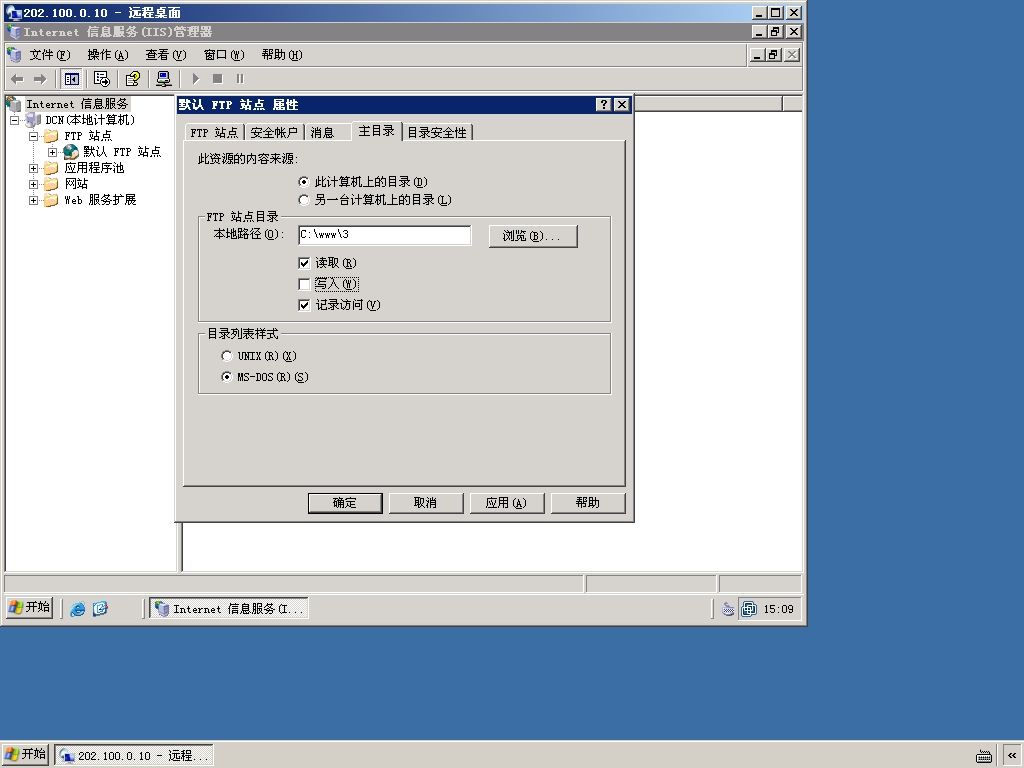The width and height of the screenshot is (1024, 768).
Task: Toggle the console tree show/hide icon
Action: (71, 79)
